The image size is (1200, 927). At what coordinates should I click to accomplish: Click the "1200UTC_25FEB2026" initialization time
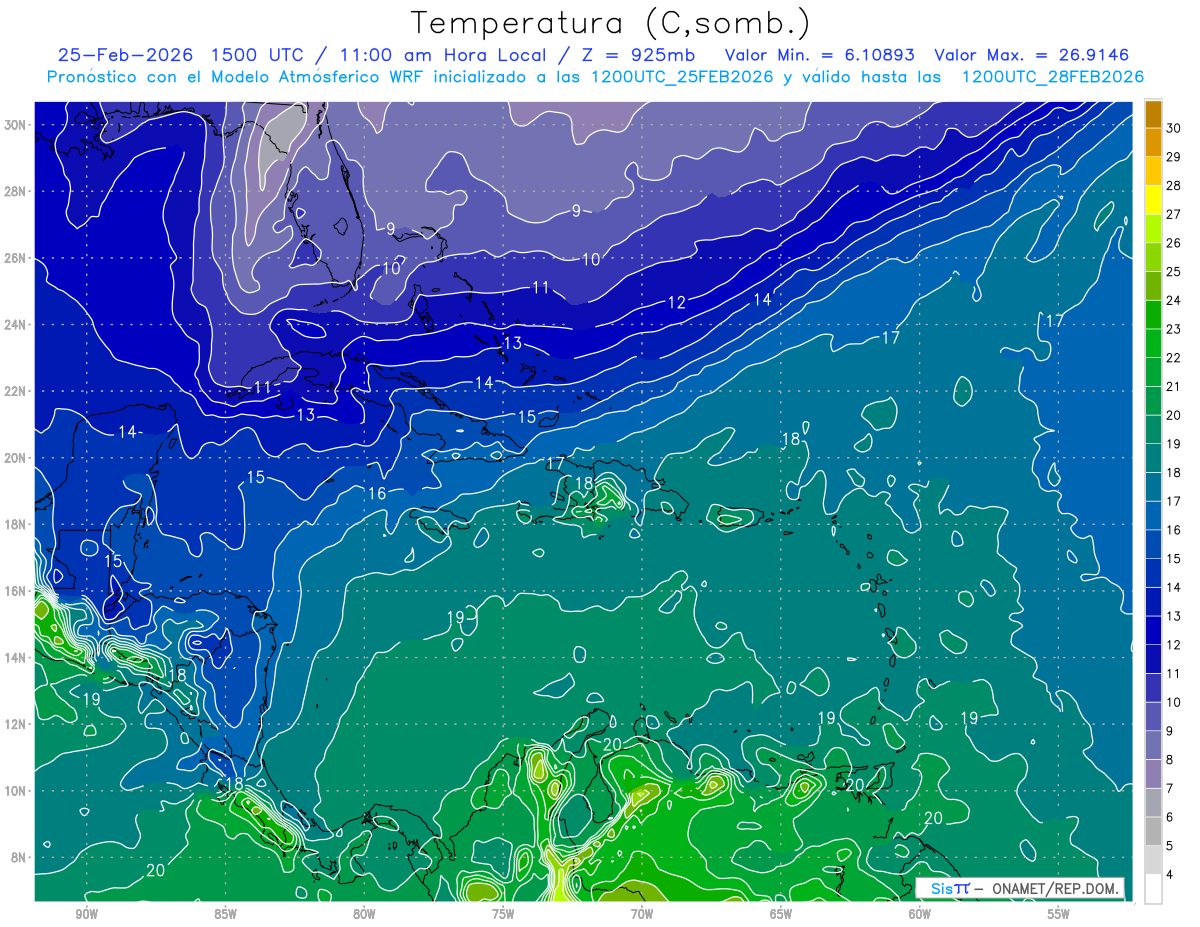tap(683, 77)
